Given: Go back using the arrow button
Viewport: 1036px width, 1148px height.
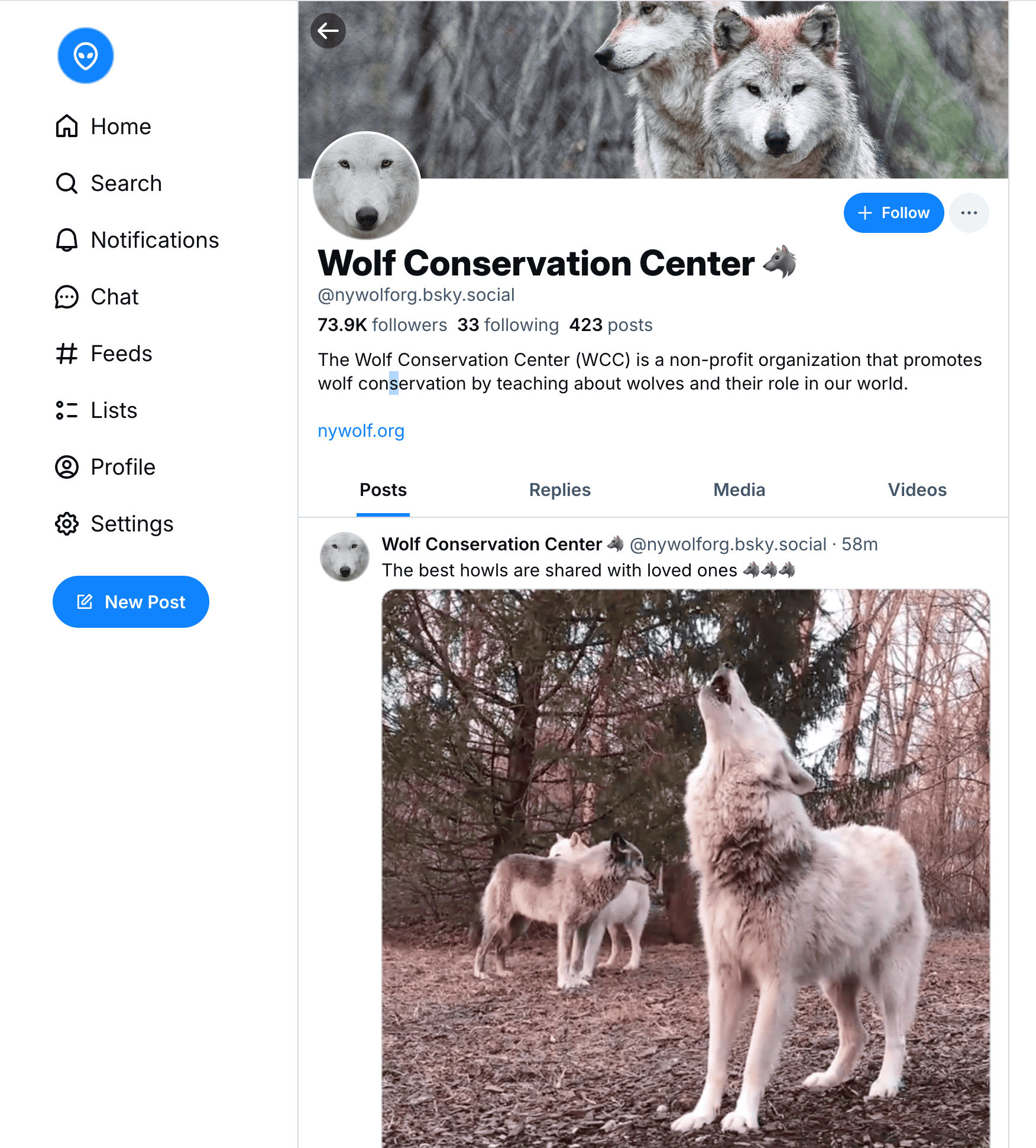Looking at the screenshot, I should point(328,31).
